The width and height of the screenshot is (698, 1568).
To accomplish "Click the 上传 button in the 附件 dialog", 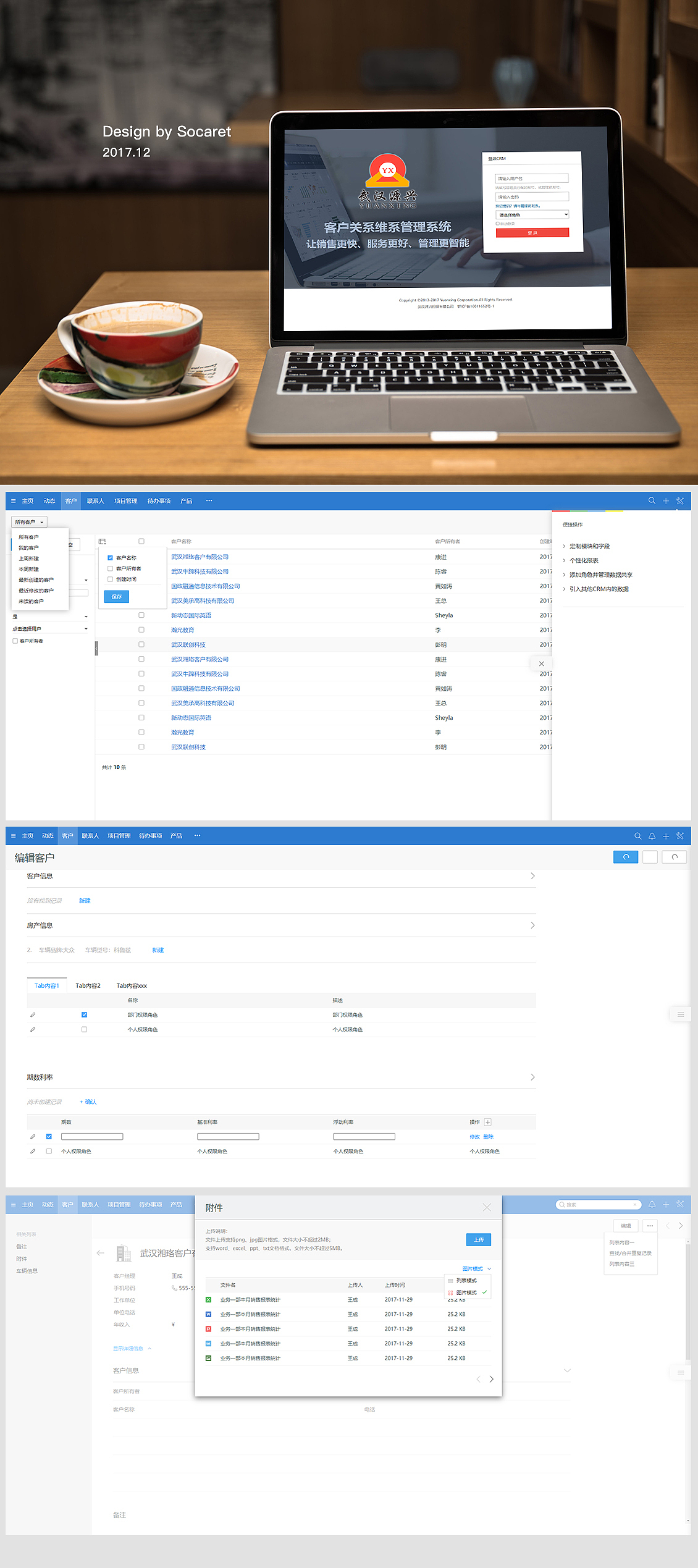I will point(479,1239).
